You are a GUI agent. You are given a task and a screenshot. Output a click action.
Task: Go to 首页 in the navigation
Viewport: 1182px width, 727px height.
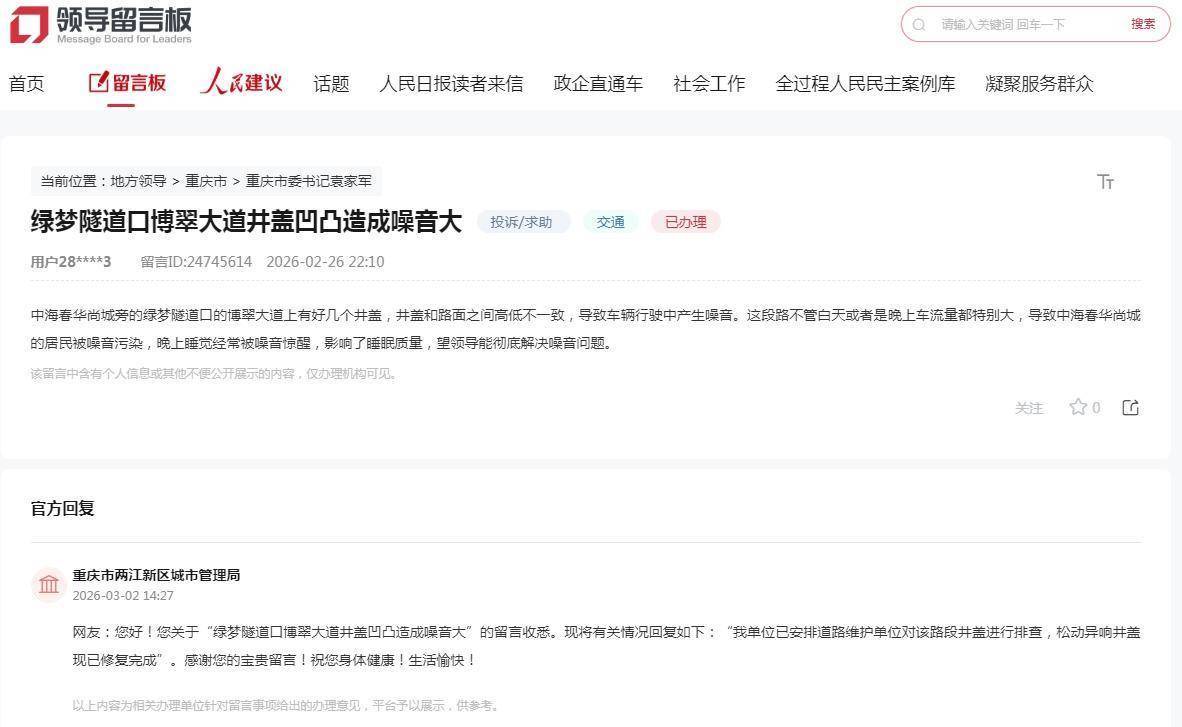click(27, 84)
